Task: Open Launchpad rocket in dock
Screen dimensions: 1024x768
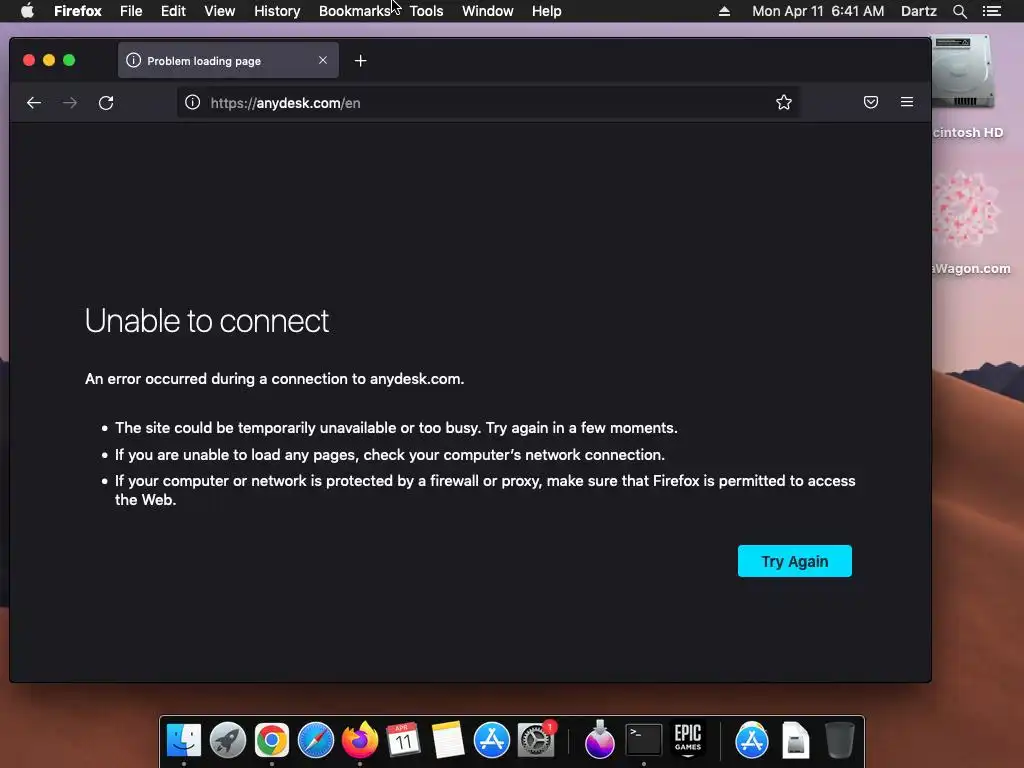Action: pos(227,740)
